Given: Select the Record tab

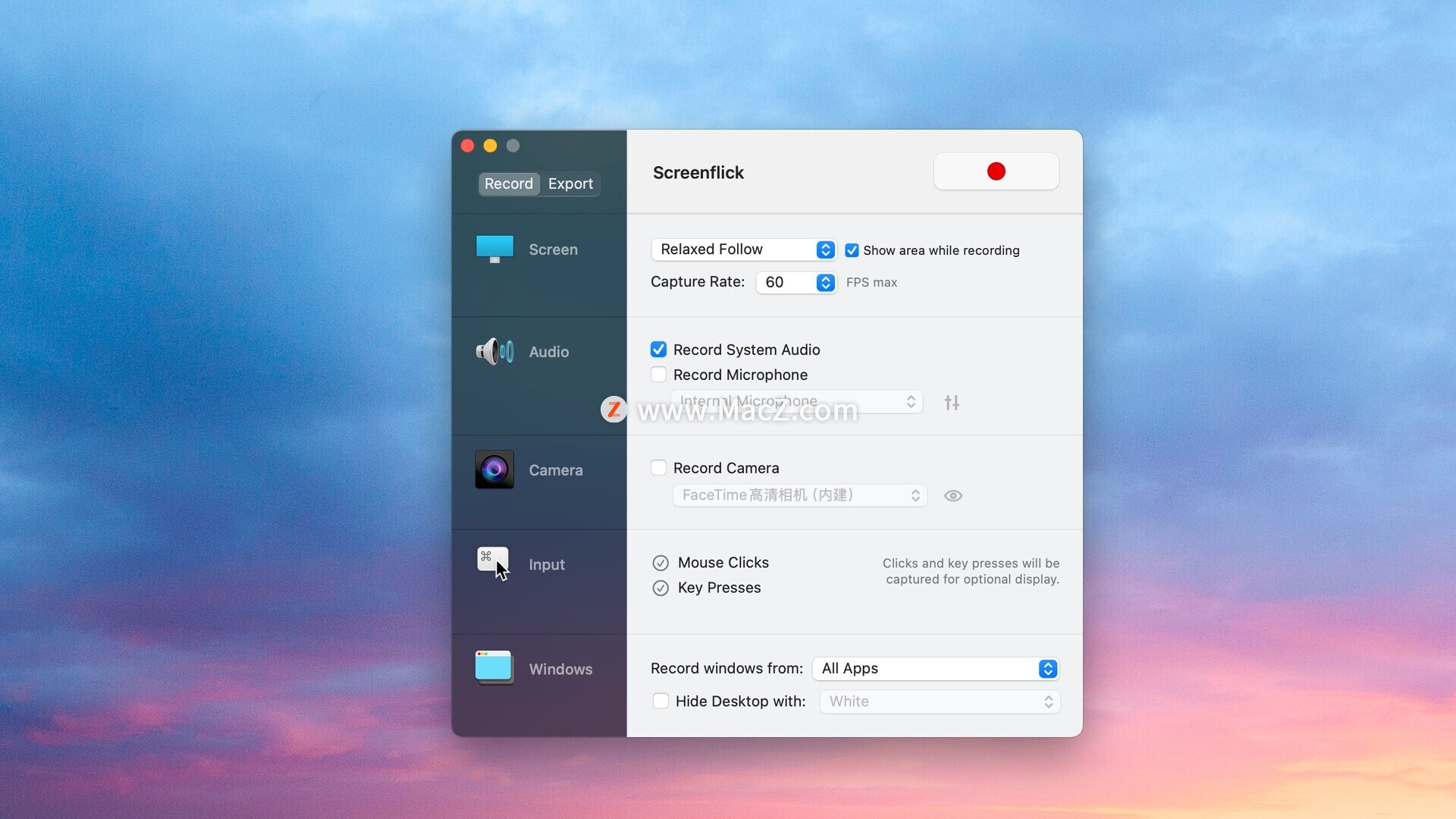Looking at the screenshot, I should pos(508,184).
